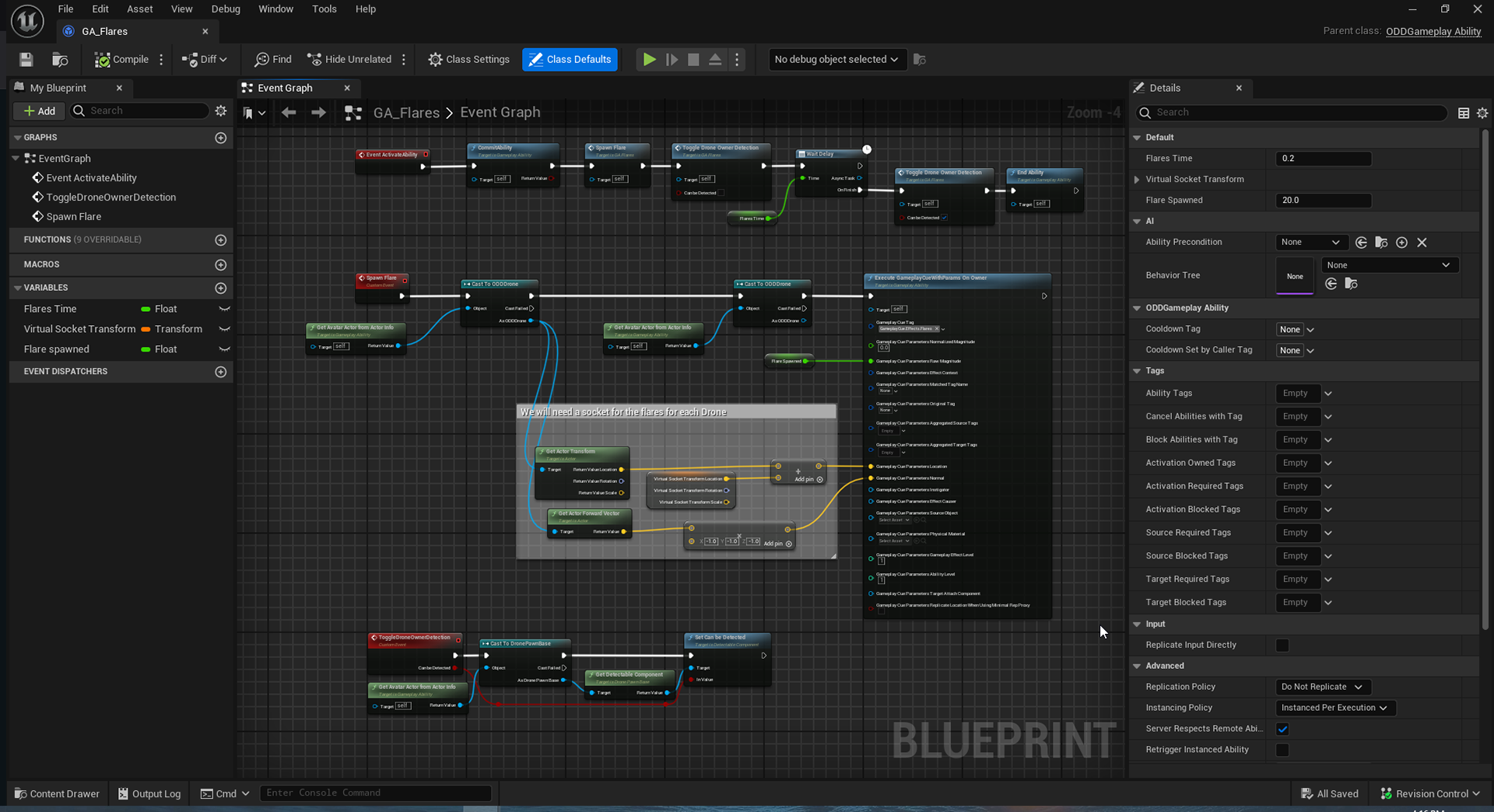This screenshot has height=812, width=1494.
Task: Navigate forward in graph history
Action: pos(318,113)
